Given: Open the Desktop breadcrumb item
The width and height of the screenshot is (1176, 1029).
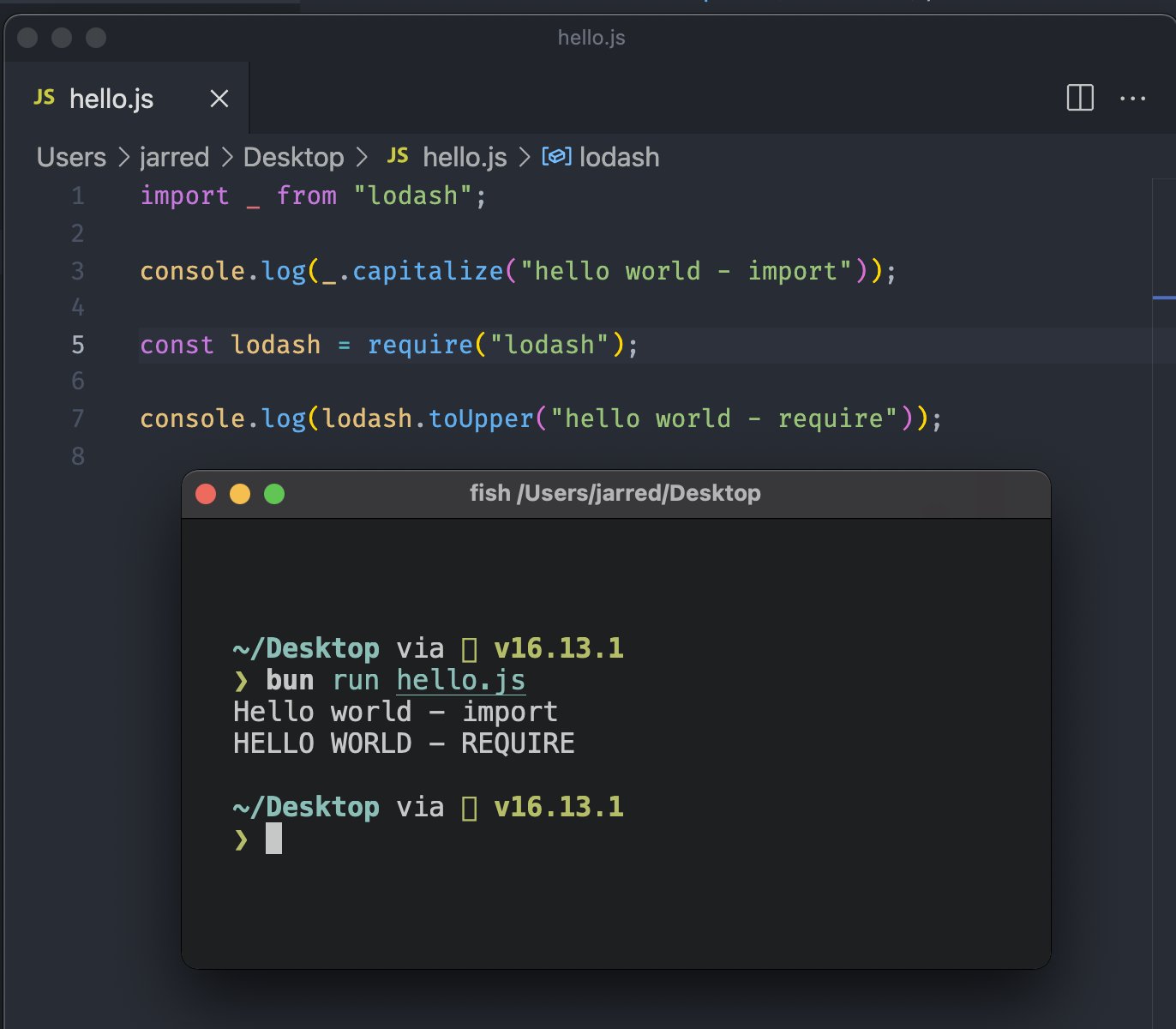Looking at the screenshot, I should 293,157.
